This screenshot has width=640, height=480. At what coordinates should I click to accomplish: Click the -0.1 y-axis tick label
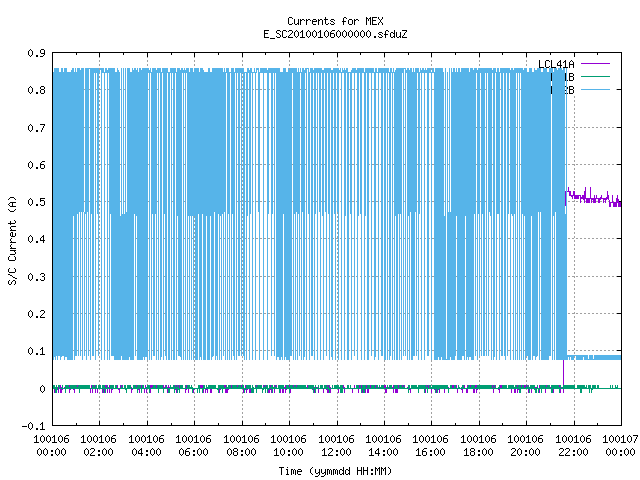(33, 426)
